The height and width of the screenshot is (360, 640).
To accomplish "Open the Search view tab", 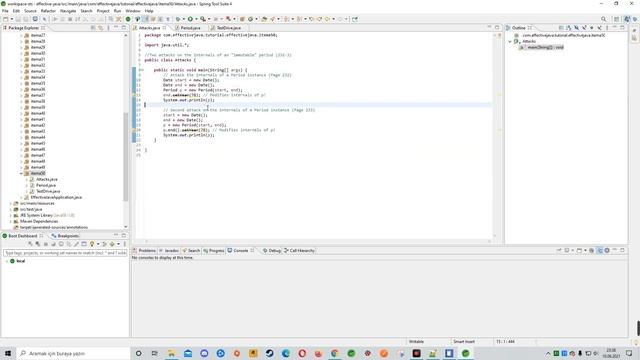I will coord(191,250).
